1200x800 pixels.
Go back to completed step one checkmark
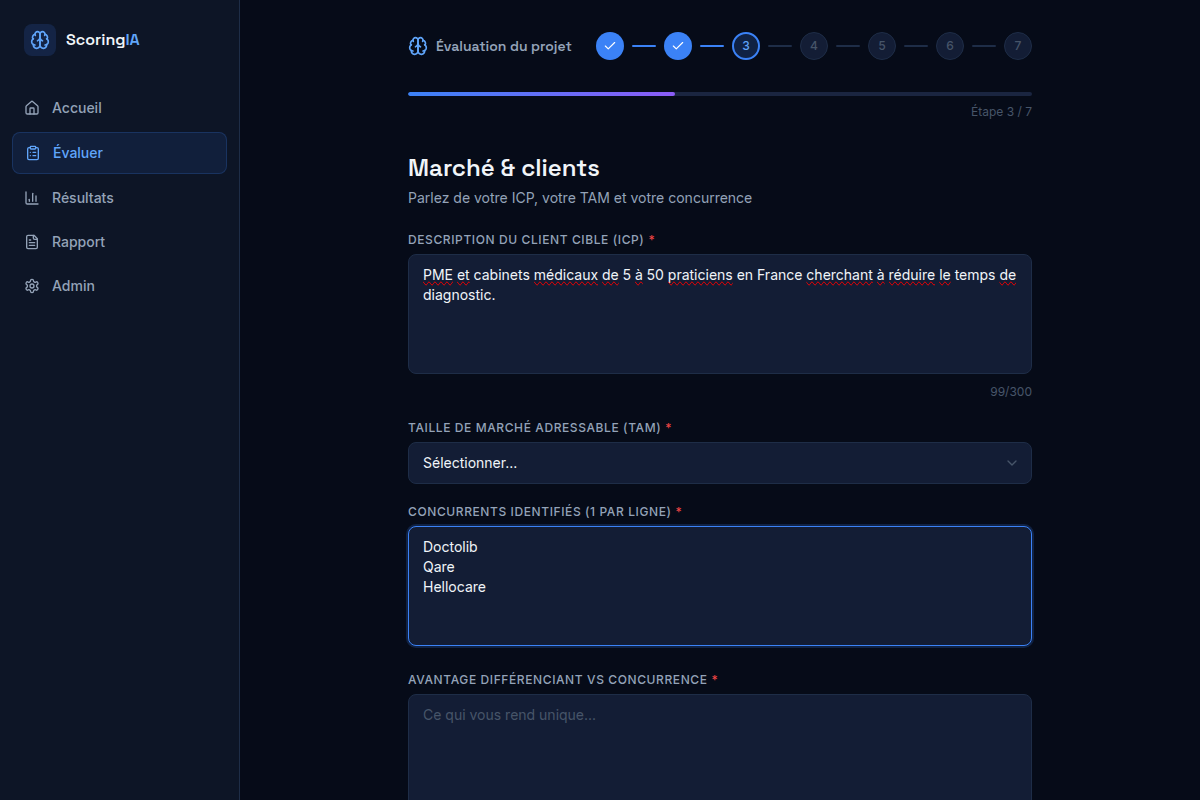pos(610,46)
